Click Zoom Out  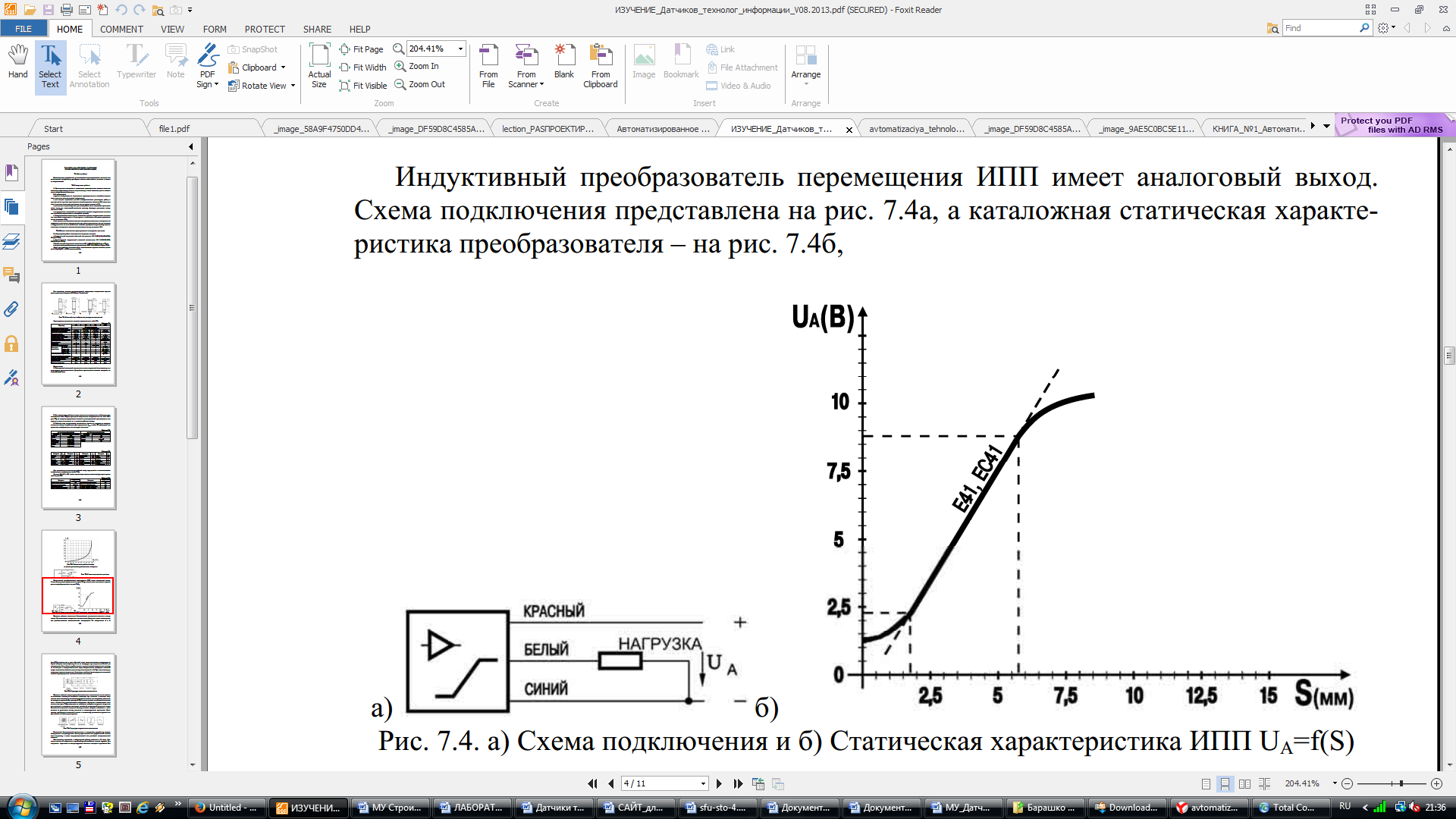click(x=420, y=84)
